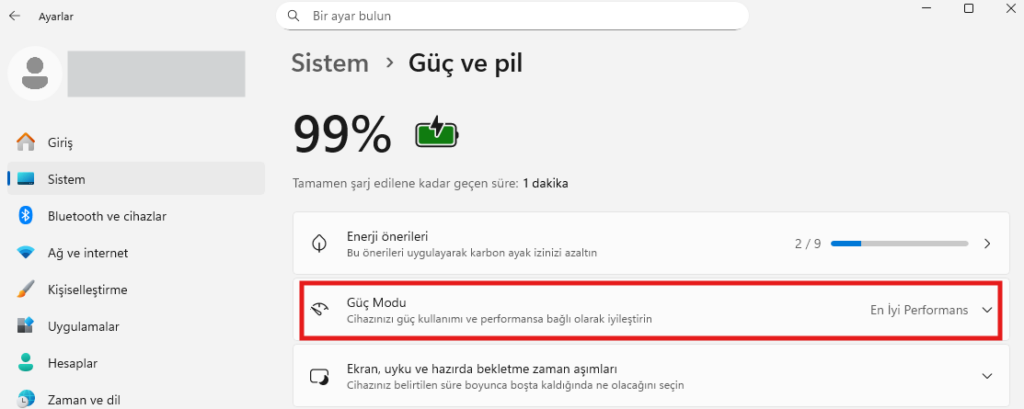Go to Ağ ve internet page
This screenshot has width=1024, height=409.
[x=87, y=253]
